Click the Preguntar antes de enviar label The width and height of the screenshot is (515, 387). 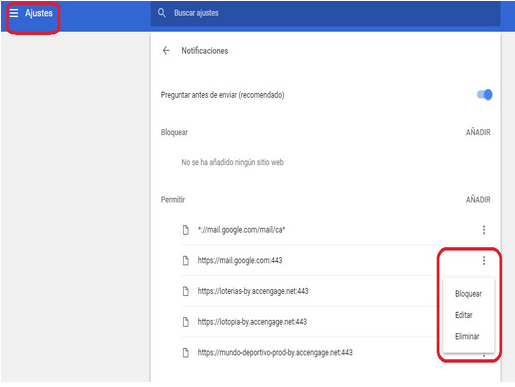pyautogui.click(x=222, y=95)
